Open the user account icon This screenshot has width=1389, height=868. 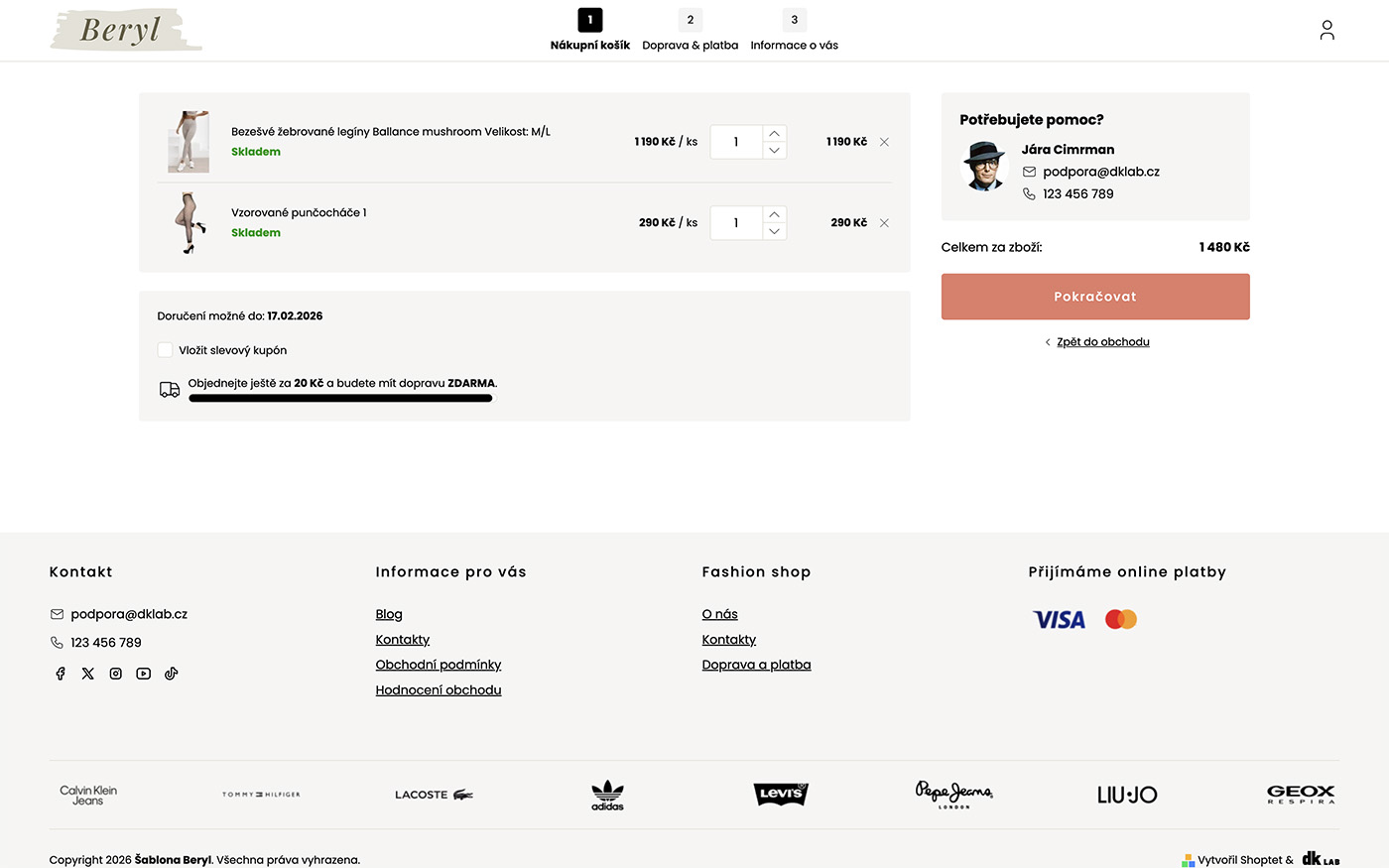tap(1326, 31)
